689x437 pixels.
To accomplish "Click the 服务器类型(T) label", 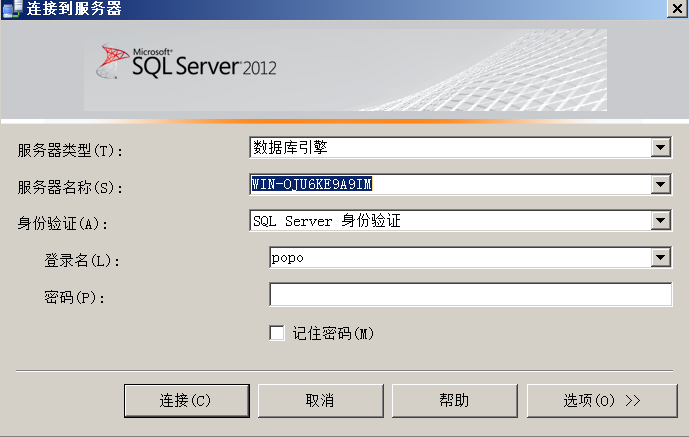I will click(x=70, y=151).
